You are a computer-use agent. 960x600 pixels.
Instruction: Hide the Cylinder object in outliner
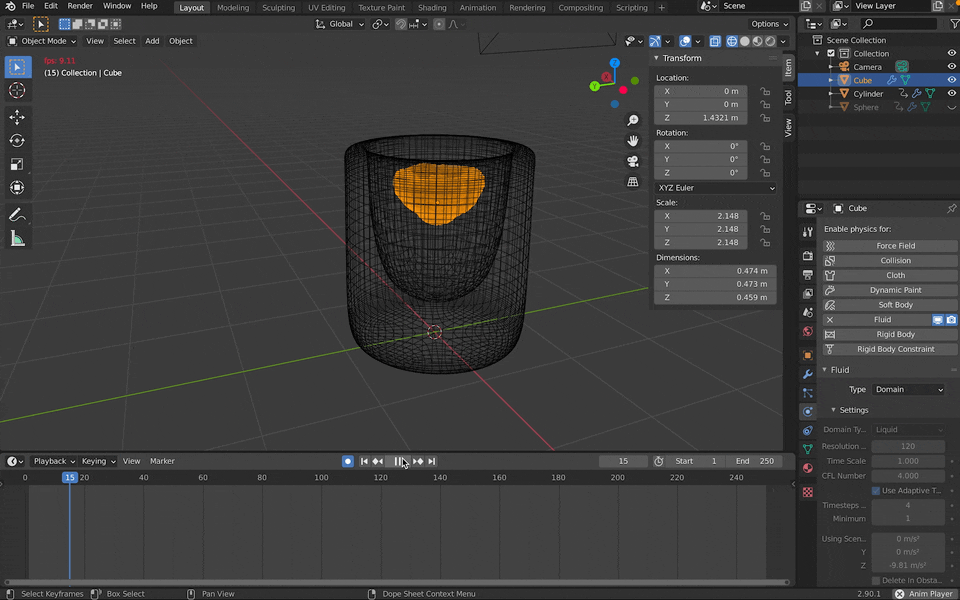pos(951,94)
